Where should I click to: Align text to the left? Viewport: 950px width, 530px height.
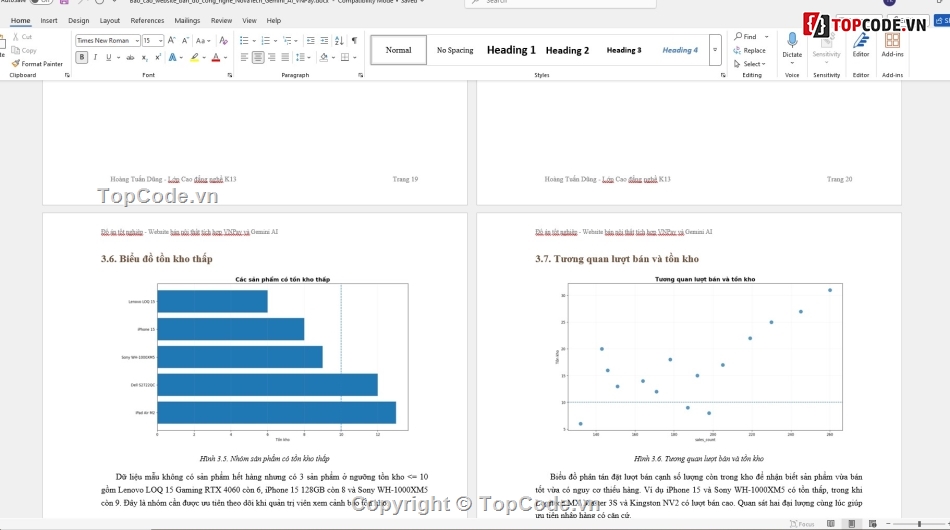(244, 58)
